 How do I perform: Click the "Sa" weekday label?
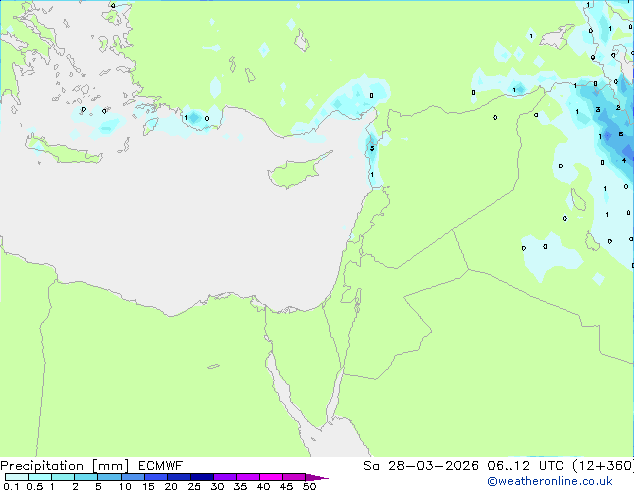click(371, 466)
